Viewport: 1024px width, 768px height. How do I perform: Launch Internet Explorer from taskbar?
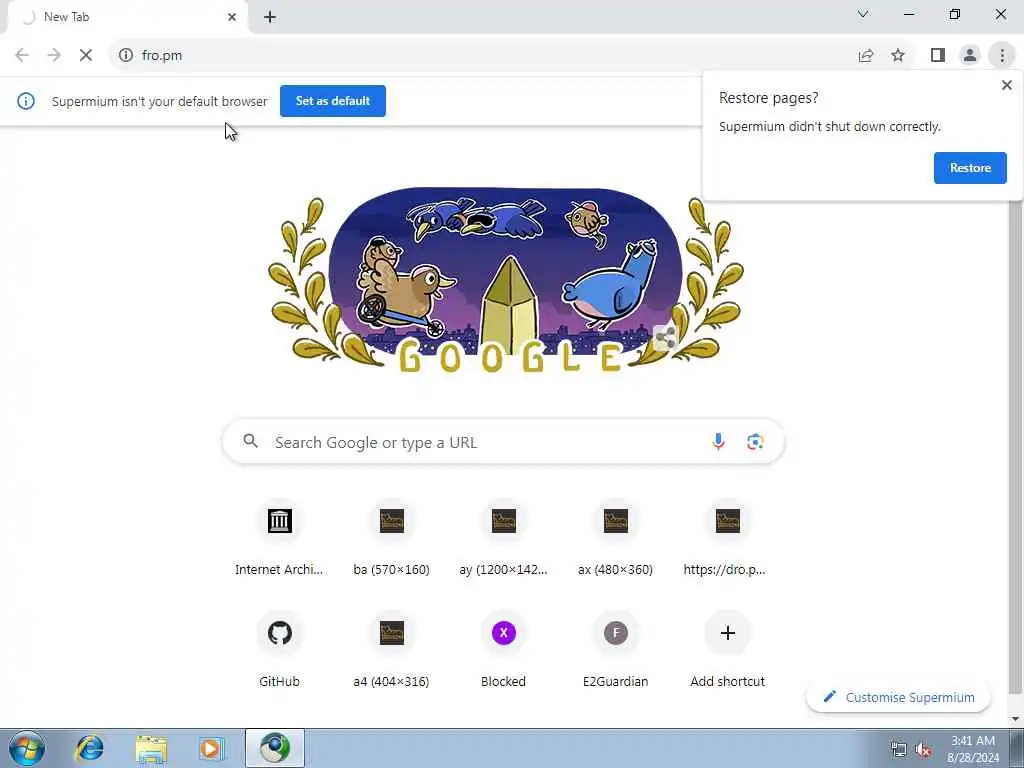89,748
